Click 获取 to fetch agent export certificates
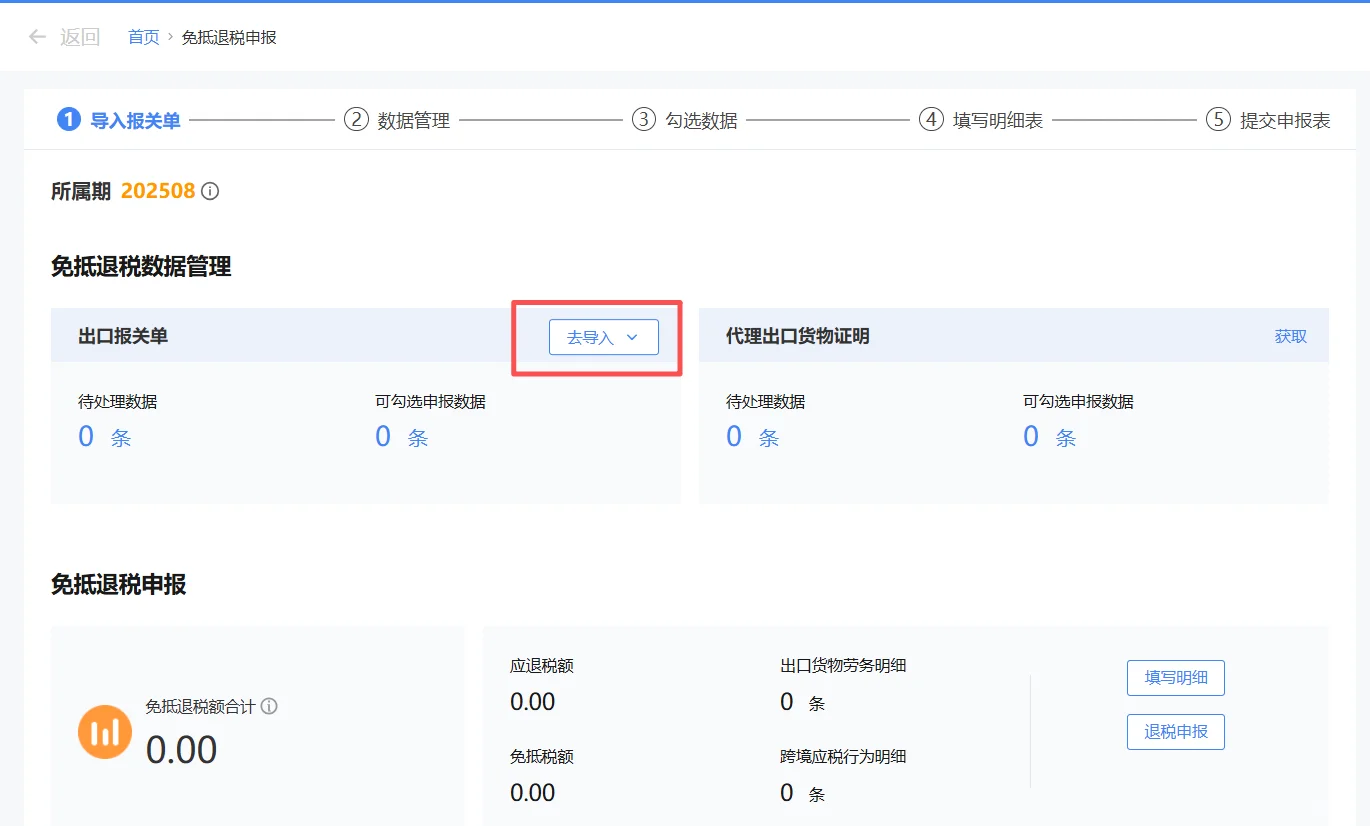 click(1290, 337)
